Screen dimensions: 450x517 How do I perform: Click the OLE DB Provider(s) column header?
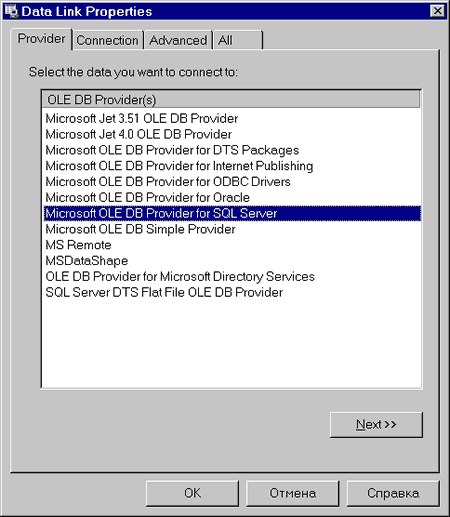231,100
